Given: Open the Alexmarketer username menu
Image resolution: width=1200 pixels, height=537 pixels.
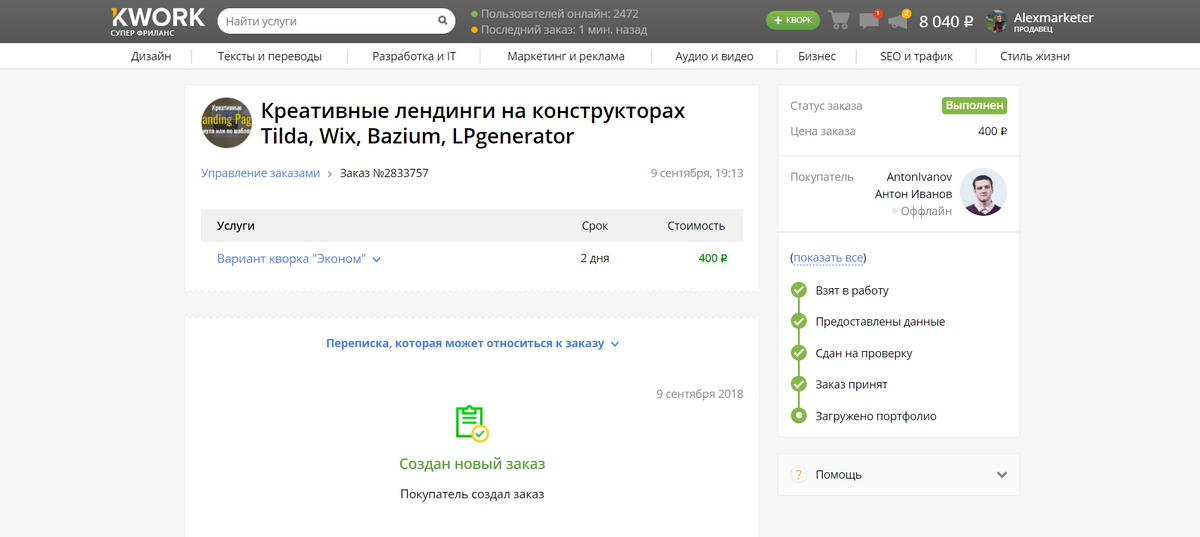Looking at the screenshot, I should pos(1053,18).
